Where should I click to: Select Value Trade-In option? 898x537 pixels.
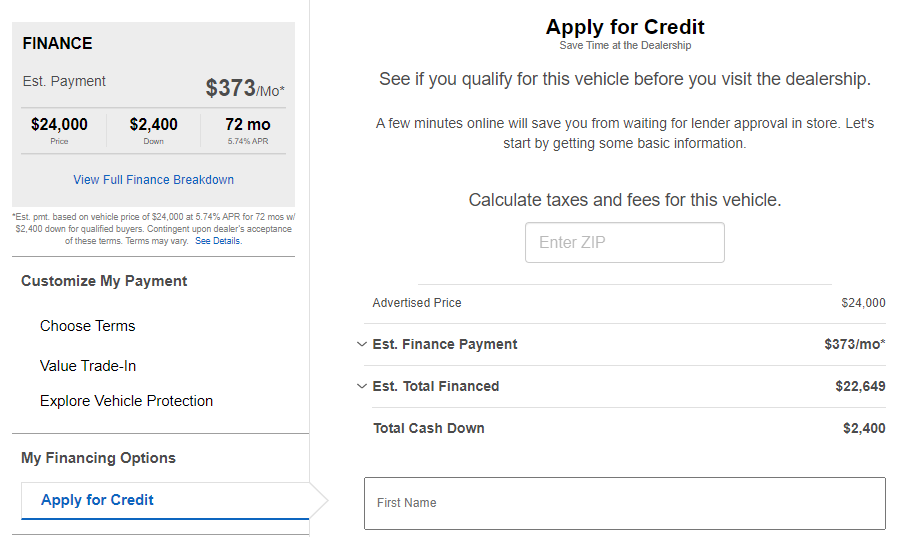88,366
